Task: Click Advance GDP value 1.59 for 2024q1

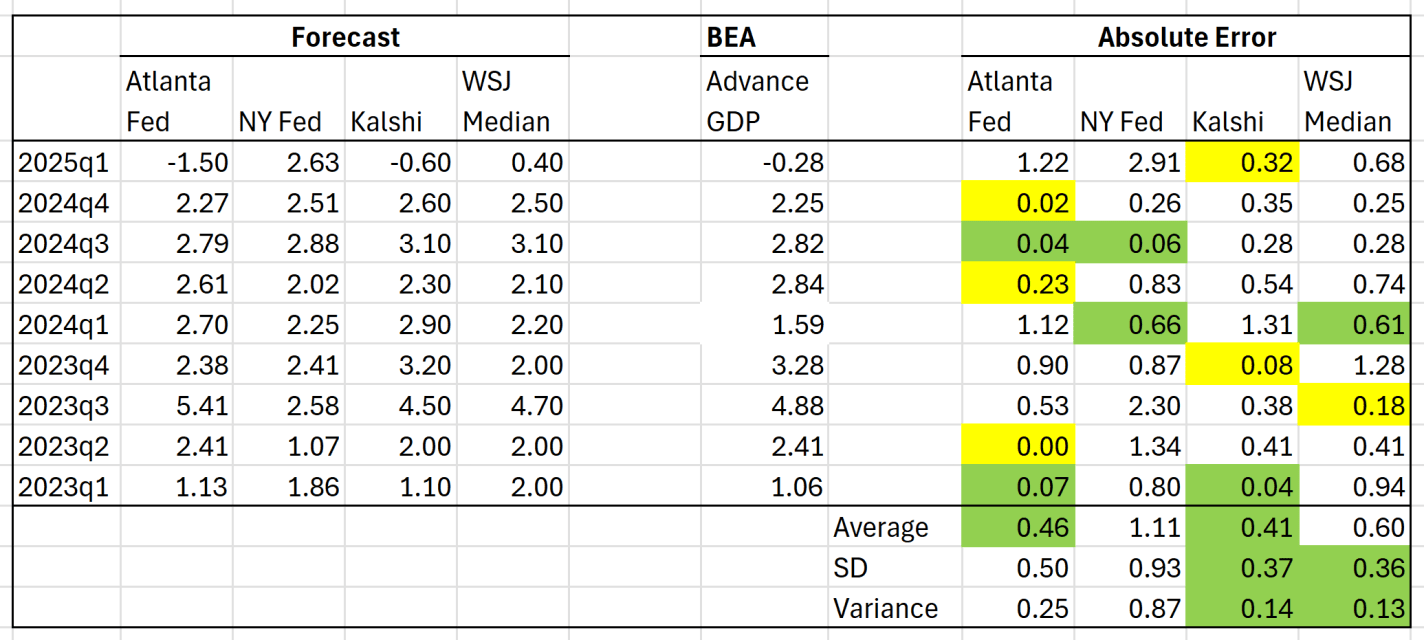Action: [764, 325]
